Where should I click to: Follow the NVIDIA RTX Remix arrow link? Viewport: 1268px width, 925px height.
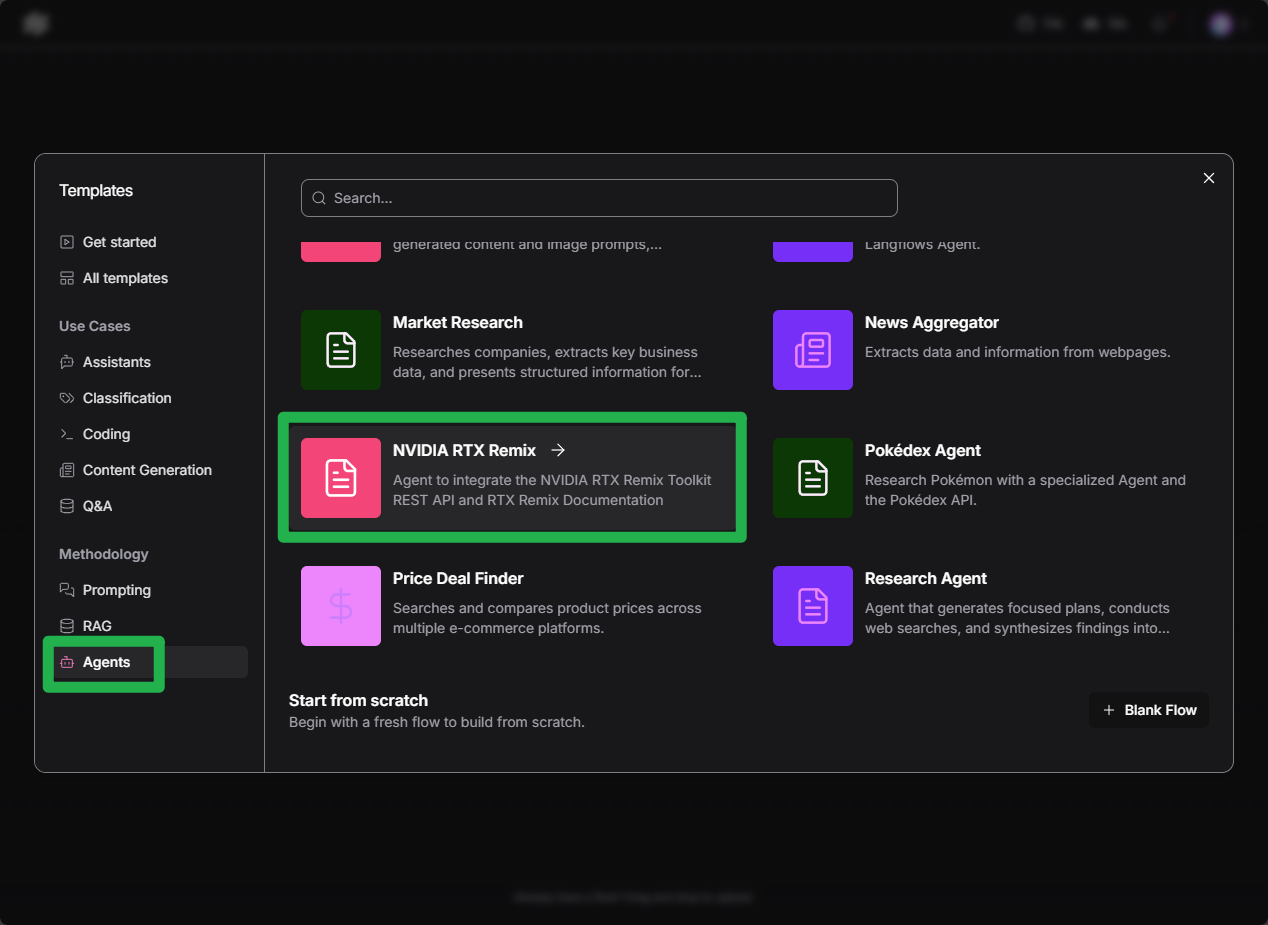[557, 450]
